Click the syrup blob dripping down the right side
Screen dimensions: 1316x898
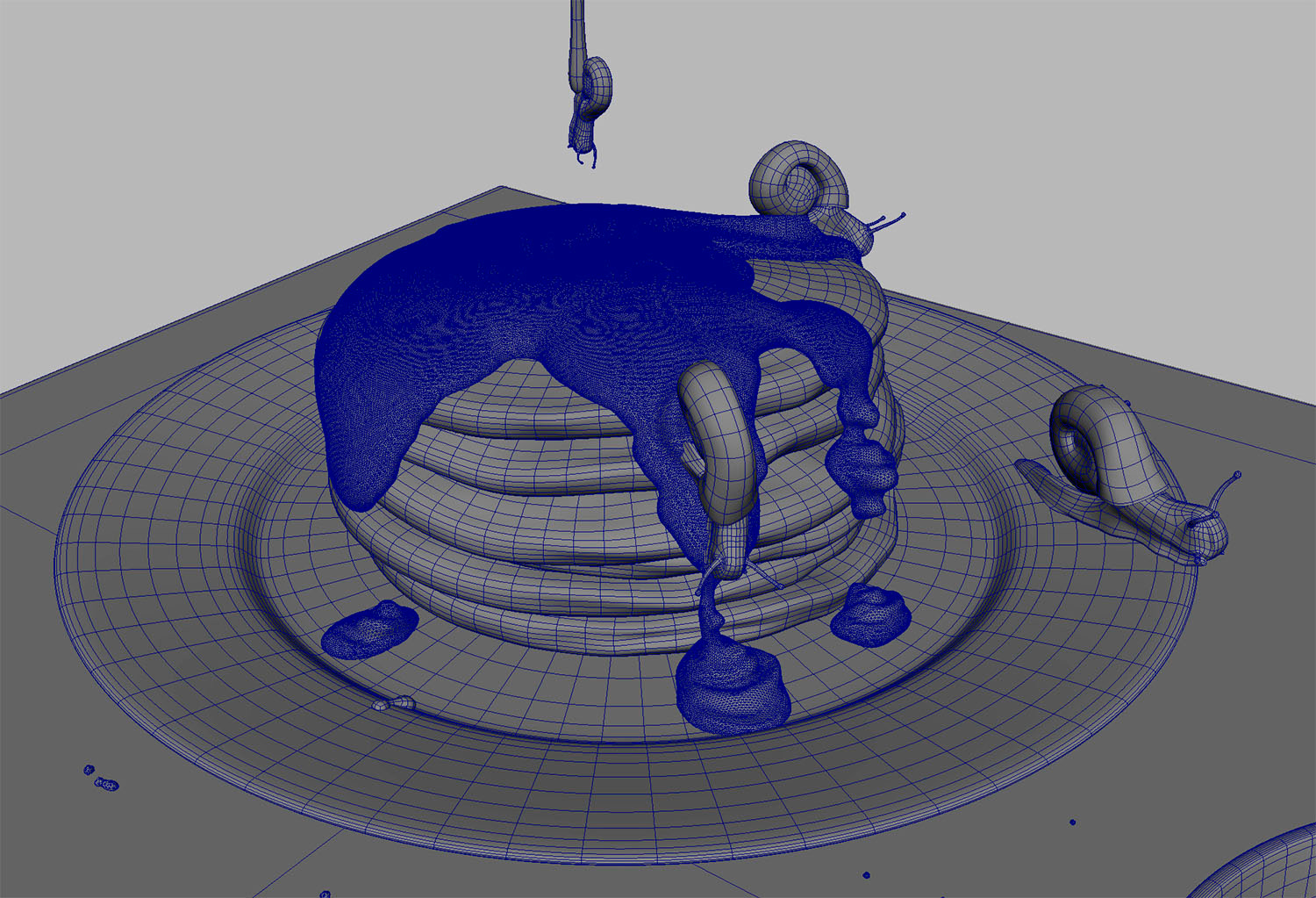(x=862, y=470)
